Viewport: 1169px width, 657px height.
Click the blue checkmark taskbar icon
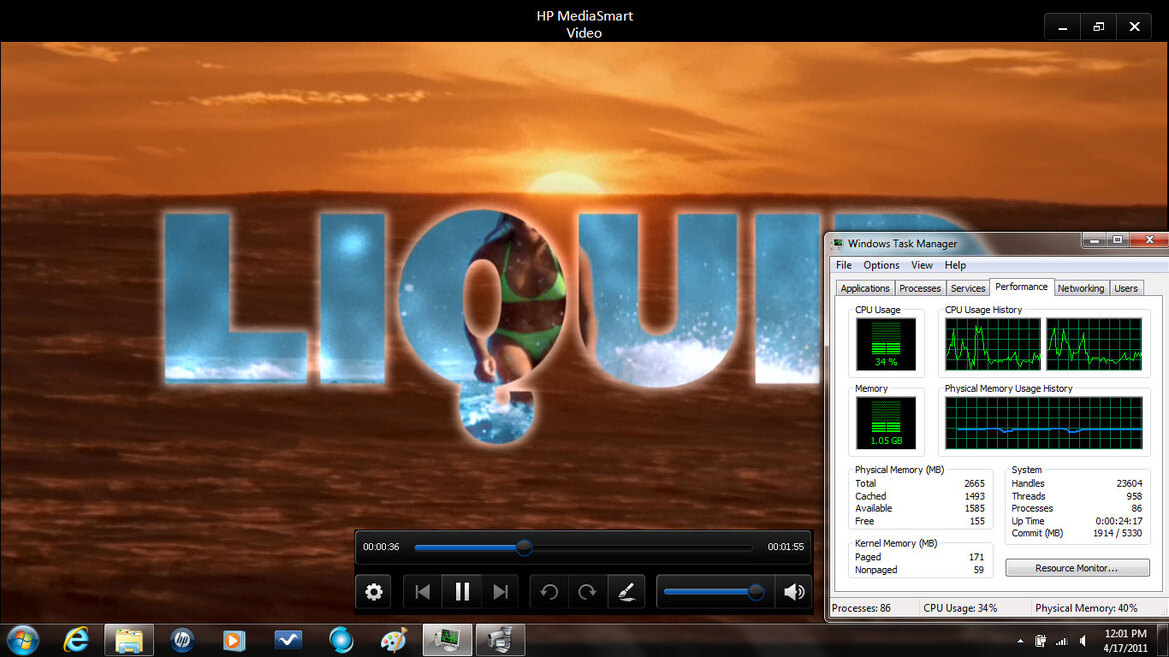[288, 640]
